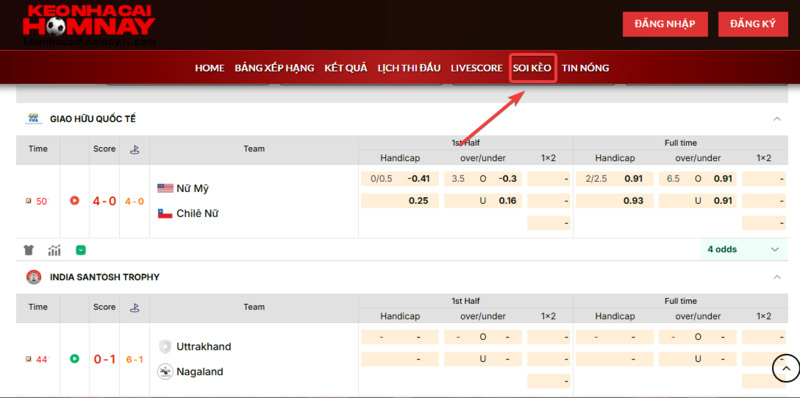The image size is (800, 398).
Task: Select 1st half handicap odds 0.25
Action: (x=418, y=201)
